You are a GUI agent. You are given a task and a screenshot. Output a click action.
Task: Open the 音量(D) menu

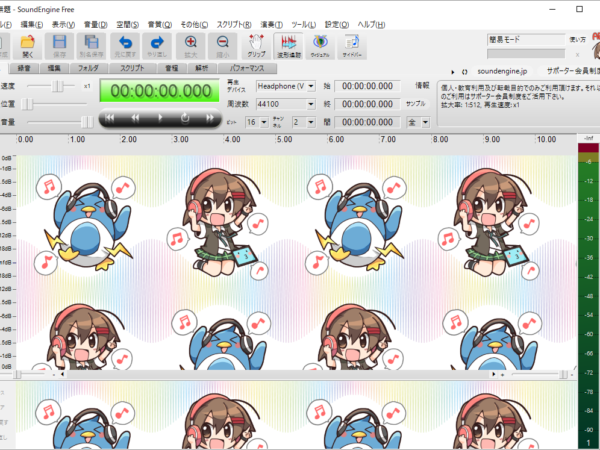tap(95, 25)
